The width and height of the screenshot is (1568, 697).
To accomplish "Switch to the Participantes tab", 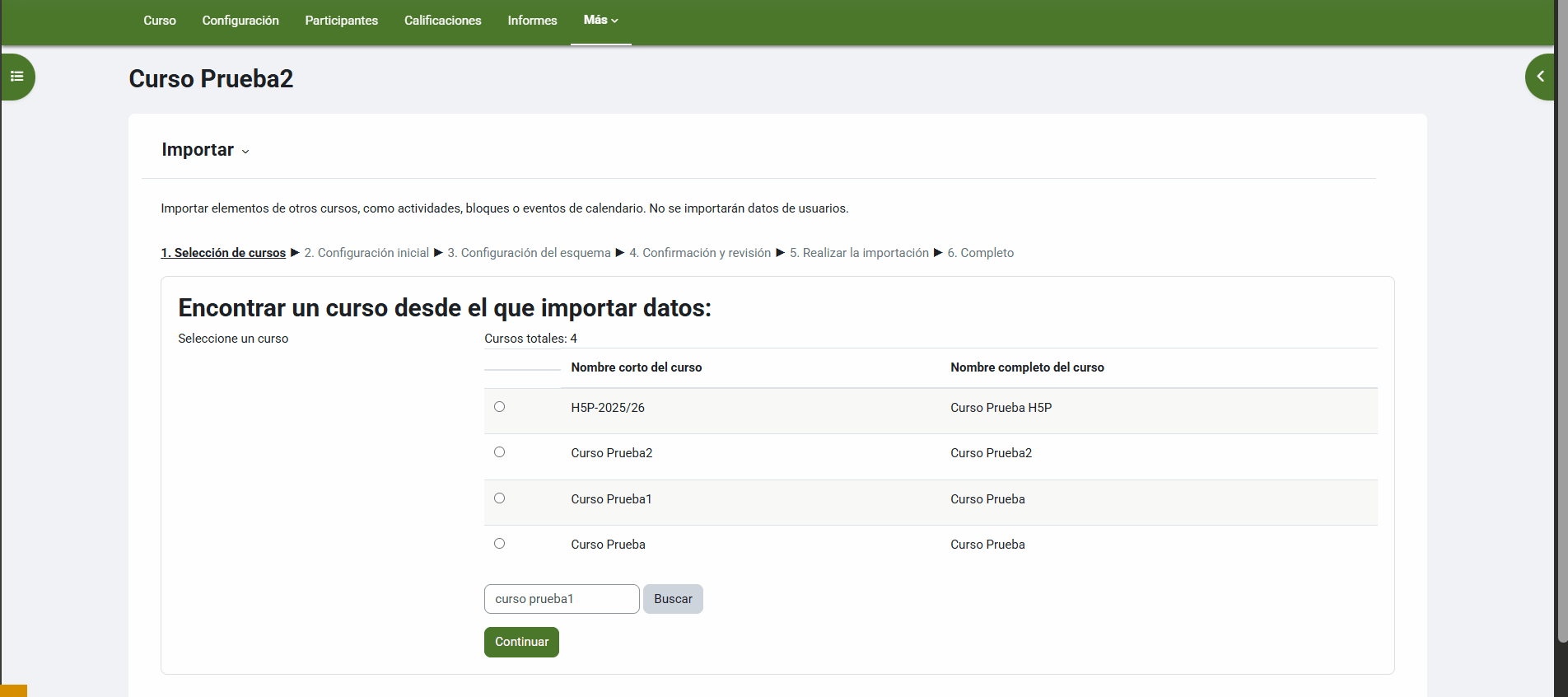I will (x=341, y=21).
